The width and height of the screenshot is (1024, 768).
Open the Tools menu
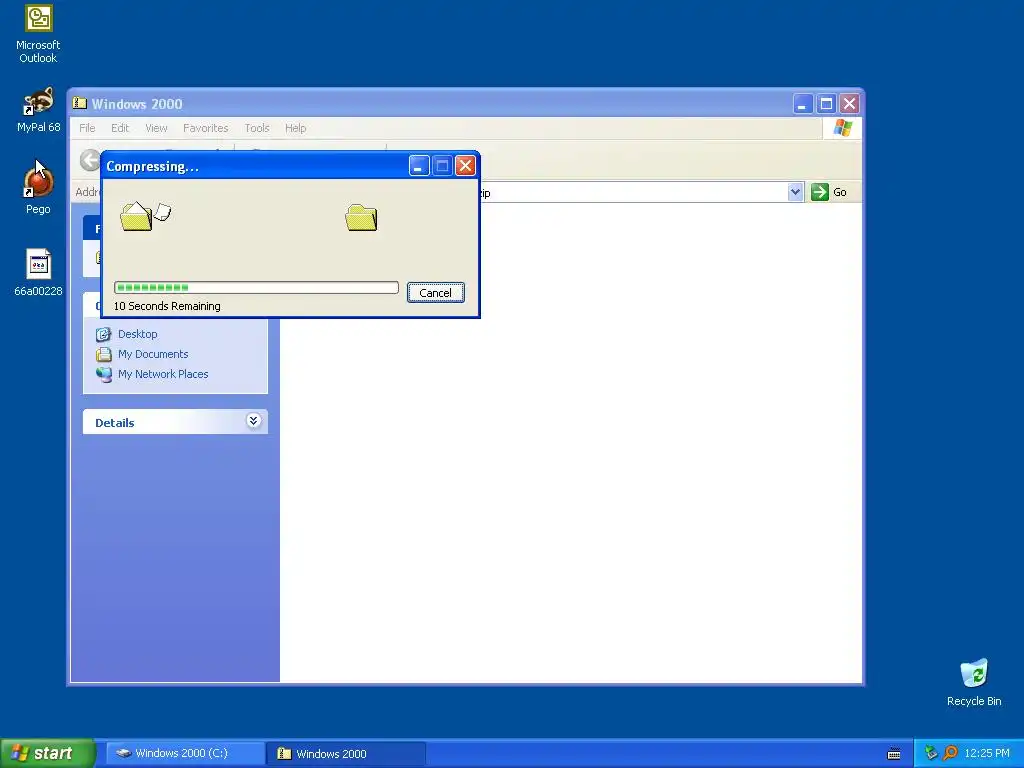(257, 128)
